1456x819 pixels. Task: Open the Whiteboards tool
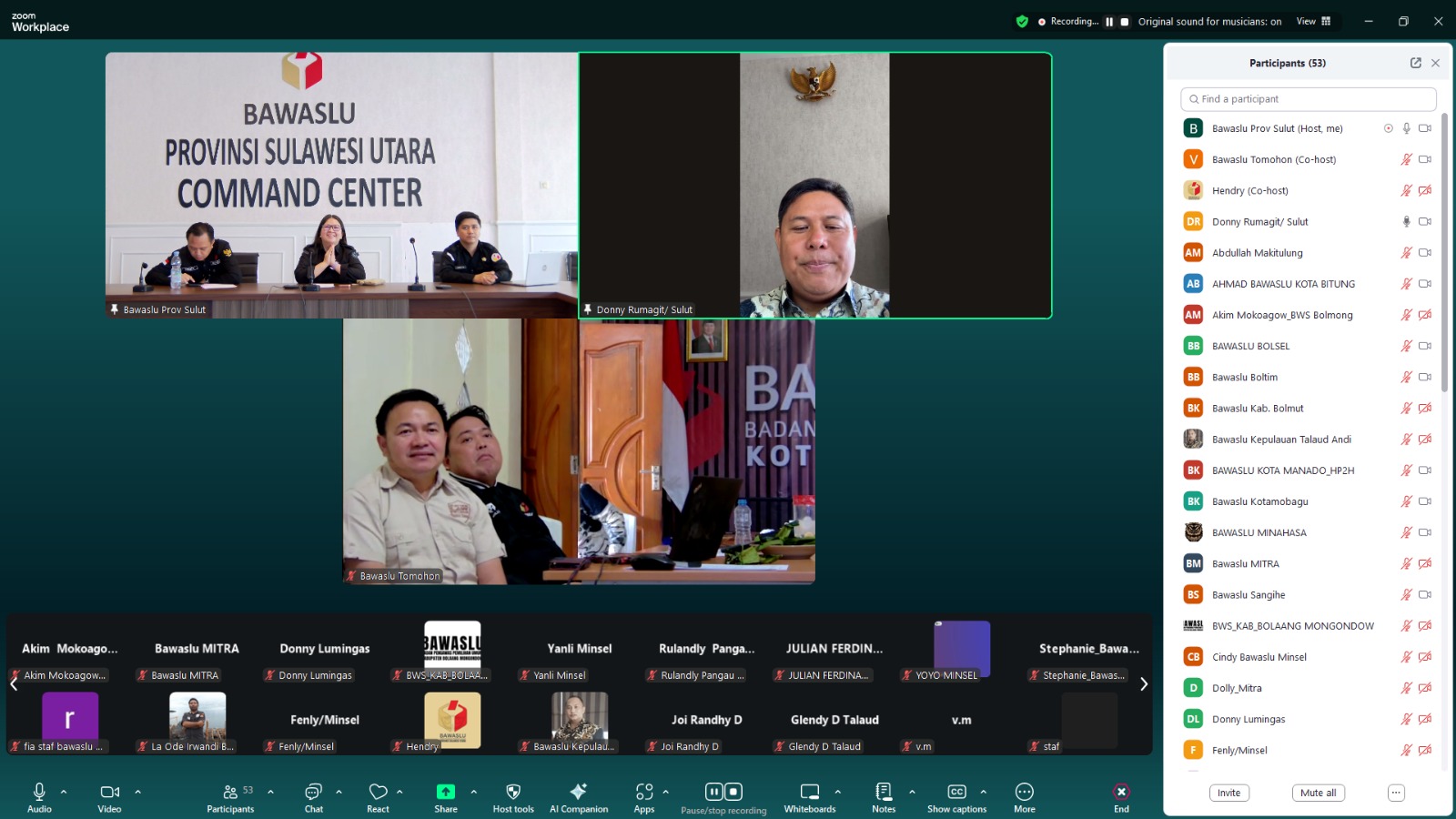click(809, 792)
